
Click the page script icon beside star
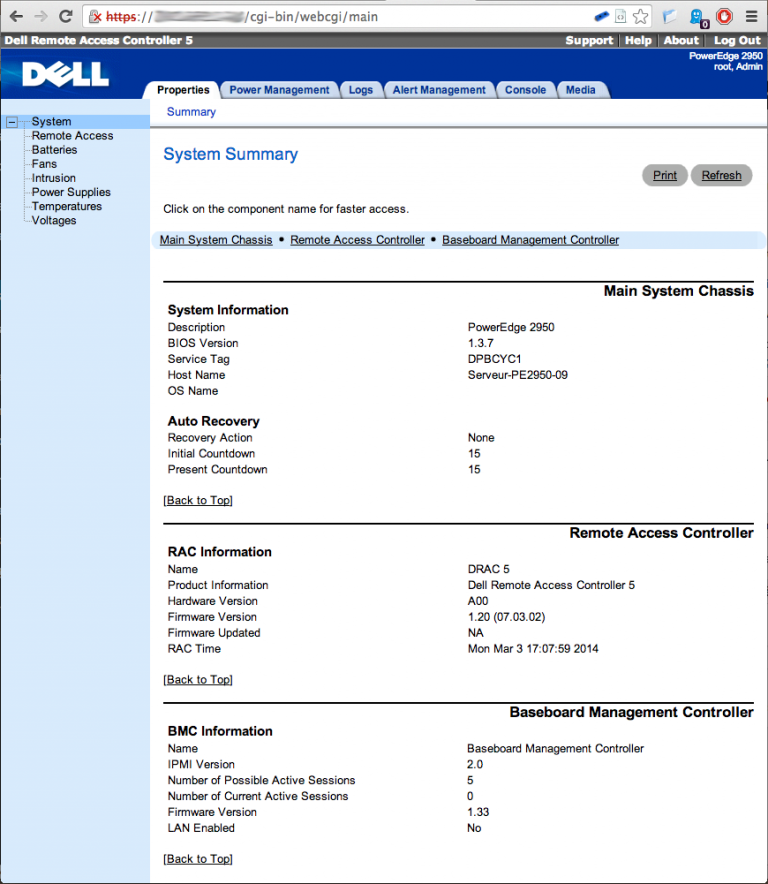620,17
